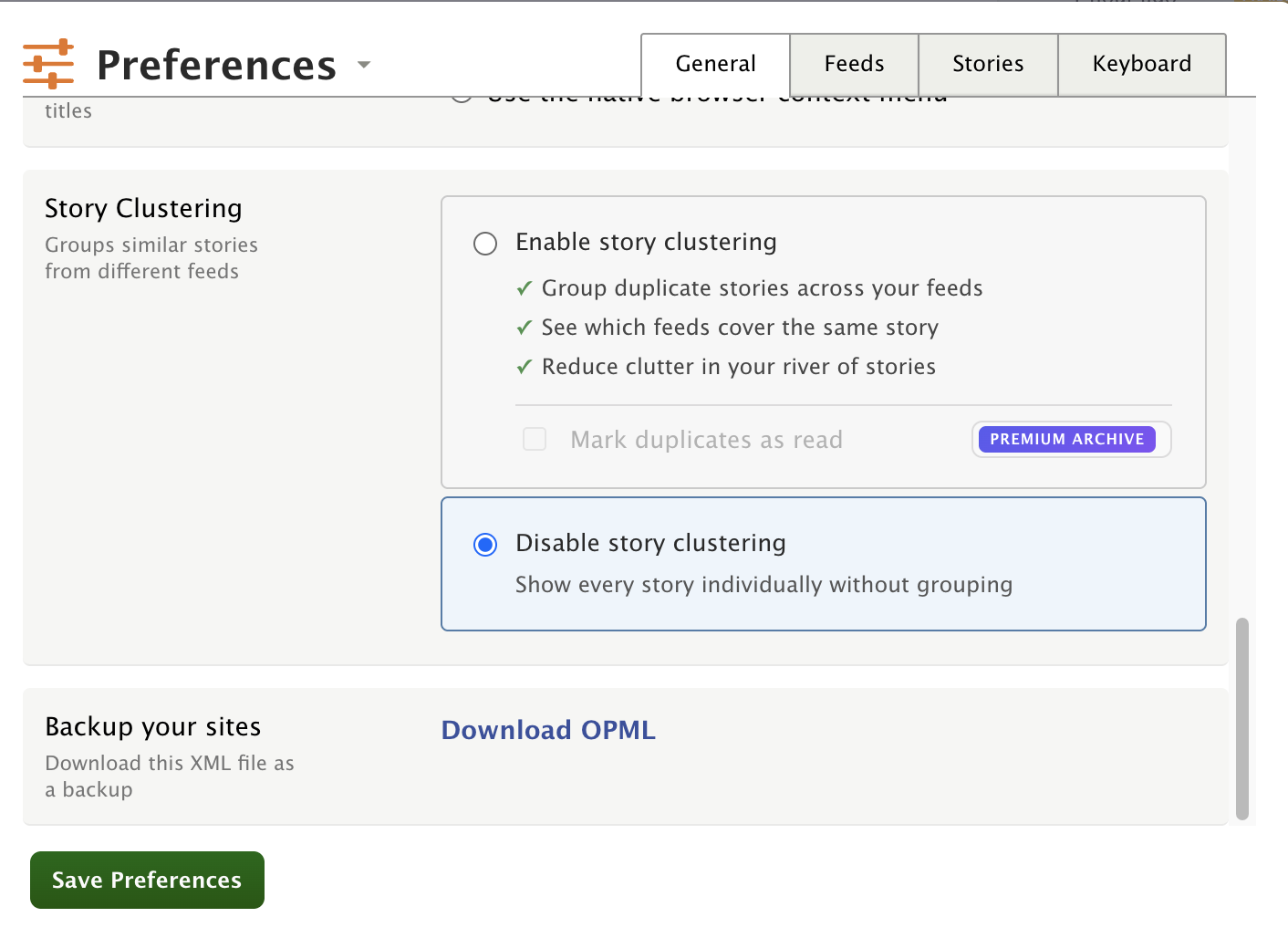This screenshot has height=938, width=1288.
Task: Click checkmark beside Group duplicate stories
Action: [x=525, y=289]
